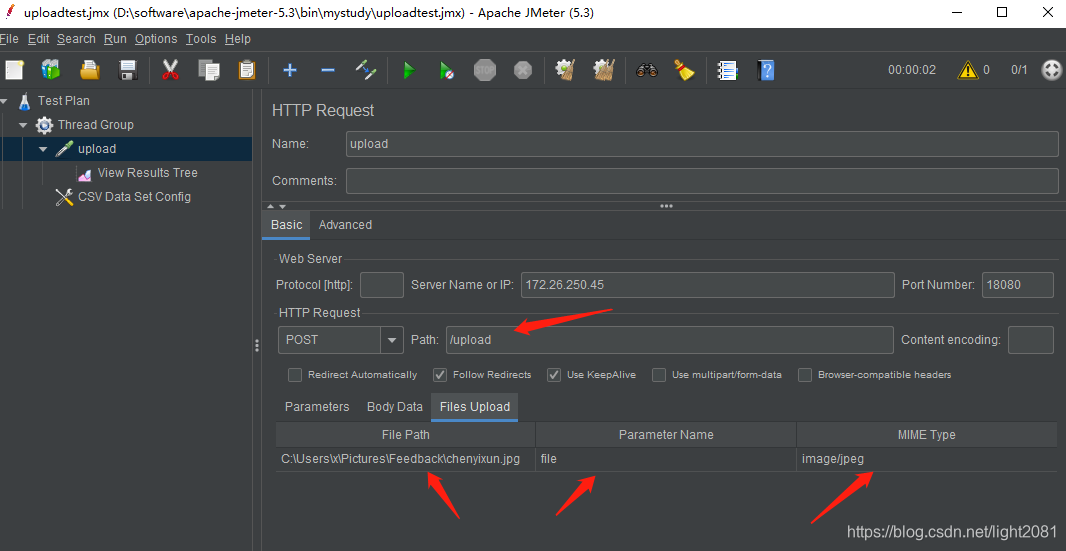Switch to the Basic tab
The height and width of the screenshot is (551, 1066).
click(286, 224)
